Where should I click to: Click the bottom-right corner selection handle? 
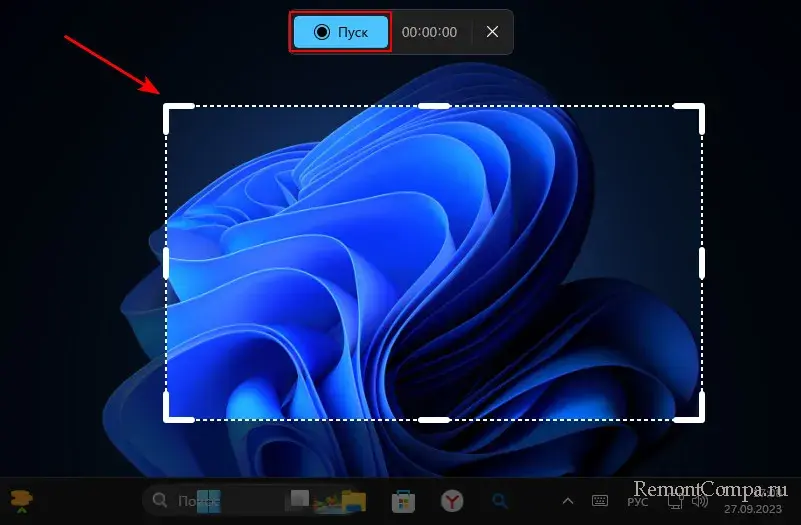pyautogui.click(x=701, y=417)
